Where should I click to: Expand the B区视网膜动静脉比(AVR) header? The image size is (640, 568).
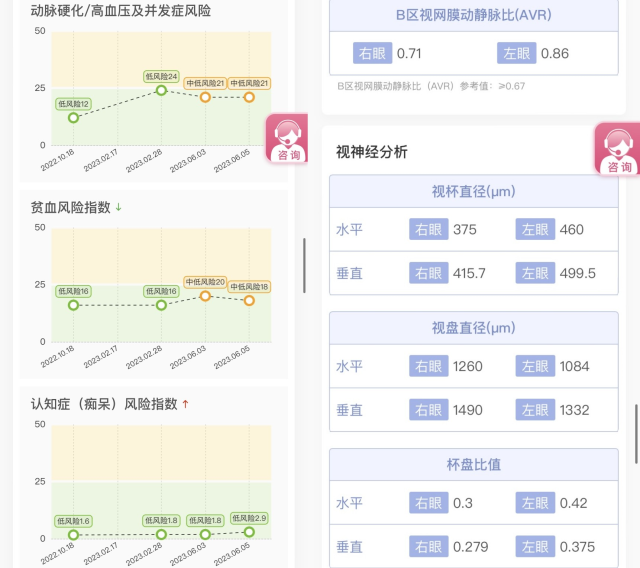click(x=473, y=16)
